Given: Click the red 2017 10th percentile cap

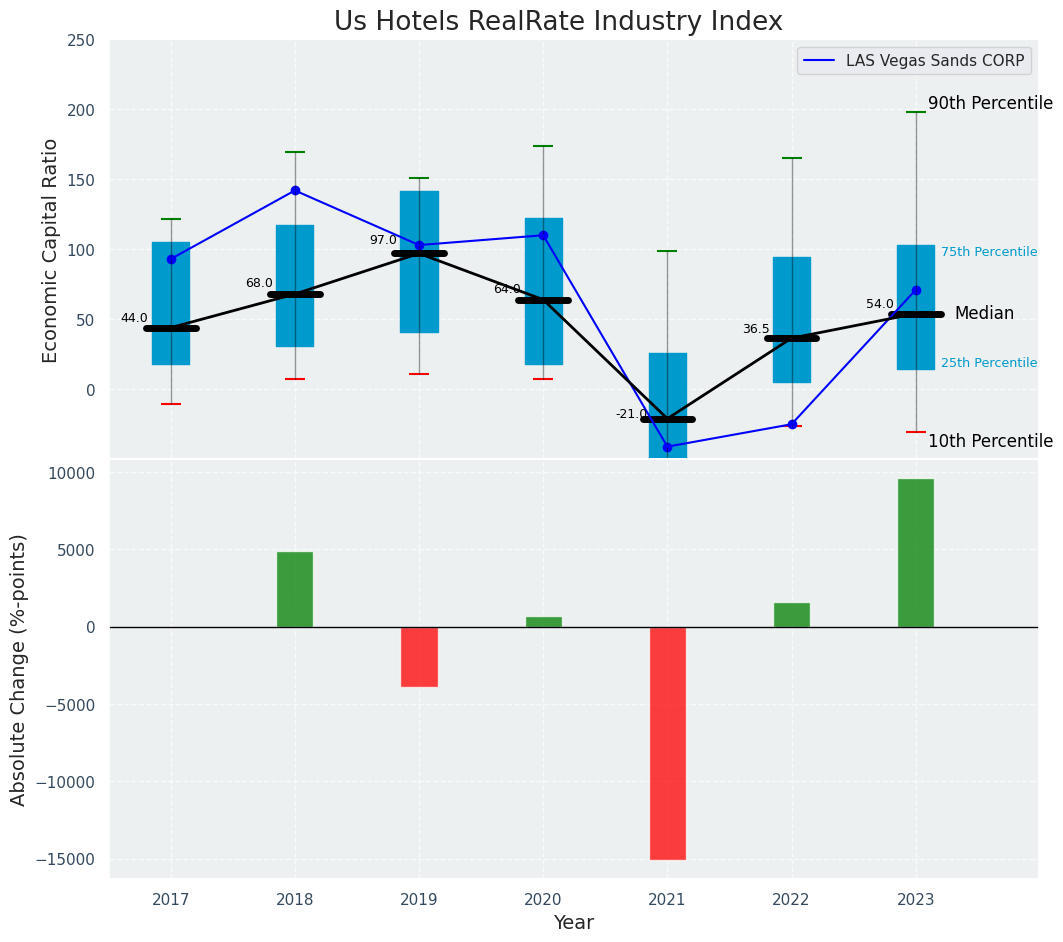Looking at the screenshot, I should coord(171,404).
